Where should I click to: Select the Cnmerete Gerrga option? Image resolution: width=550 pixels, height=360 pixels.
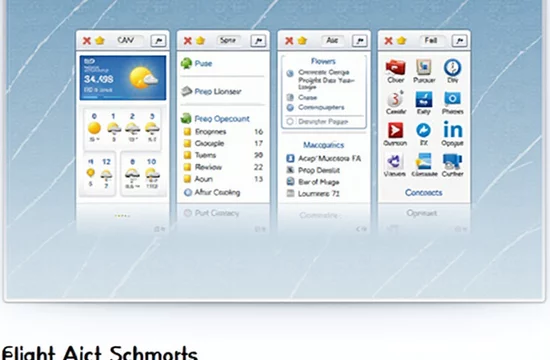tap(323, 72)
